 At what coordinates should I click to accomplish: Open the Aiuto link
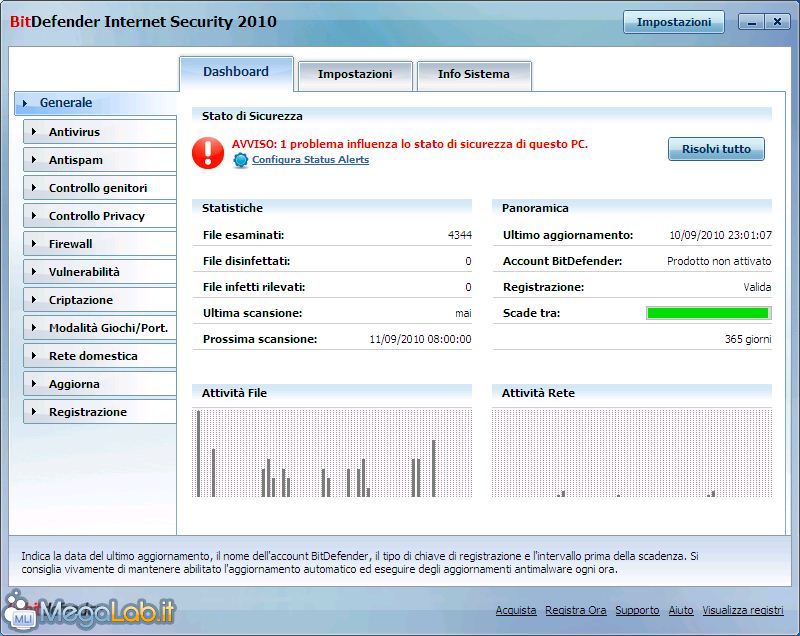(681, 610)
